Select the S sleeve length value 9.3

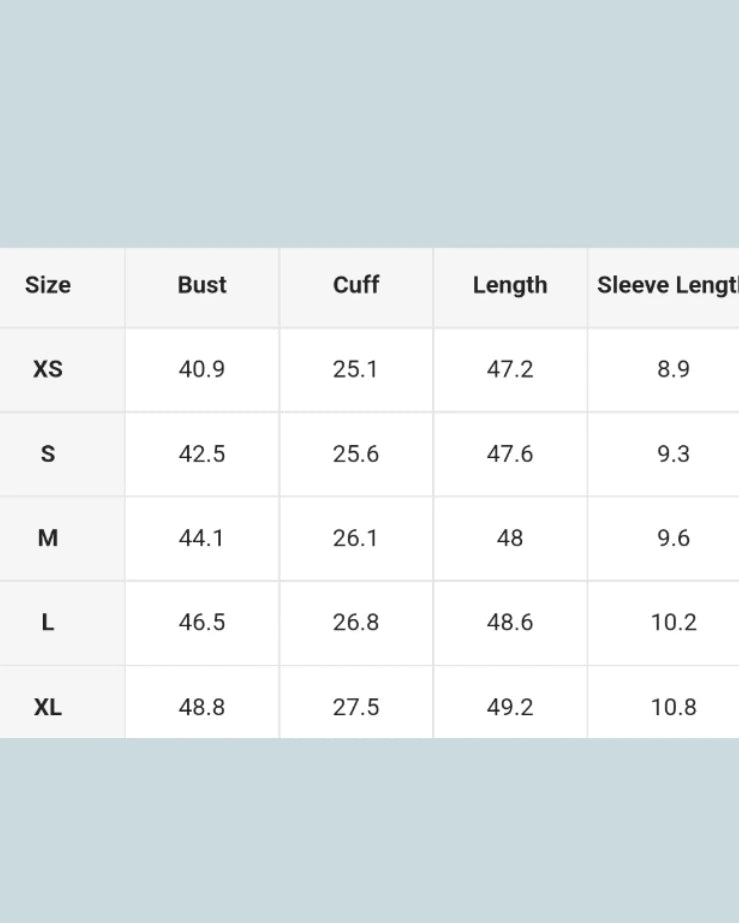pyautogui.click(x=673, y=454)
